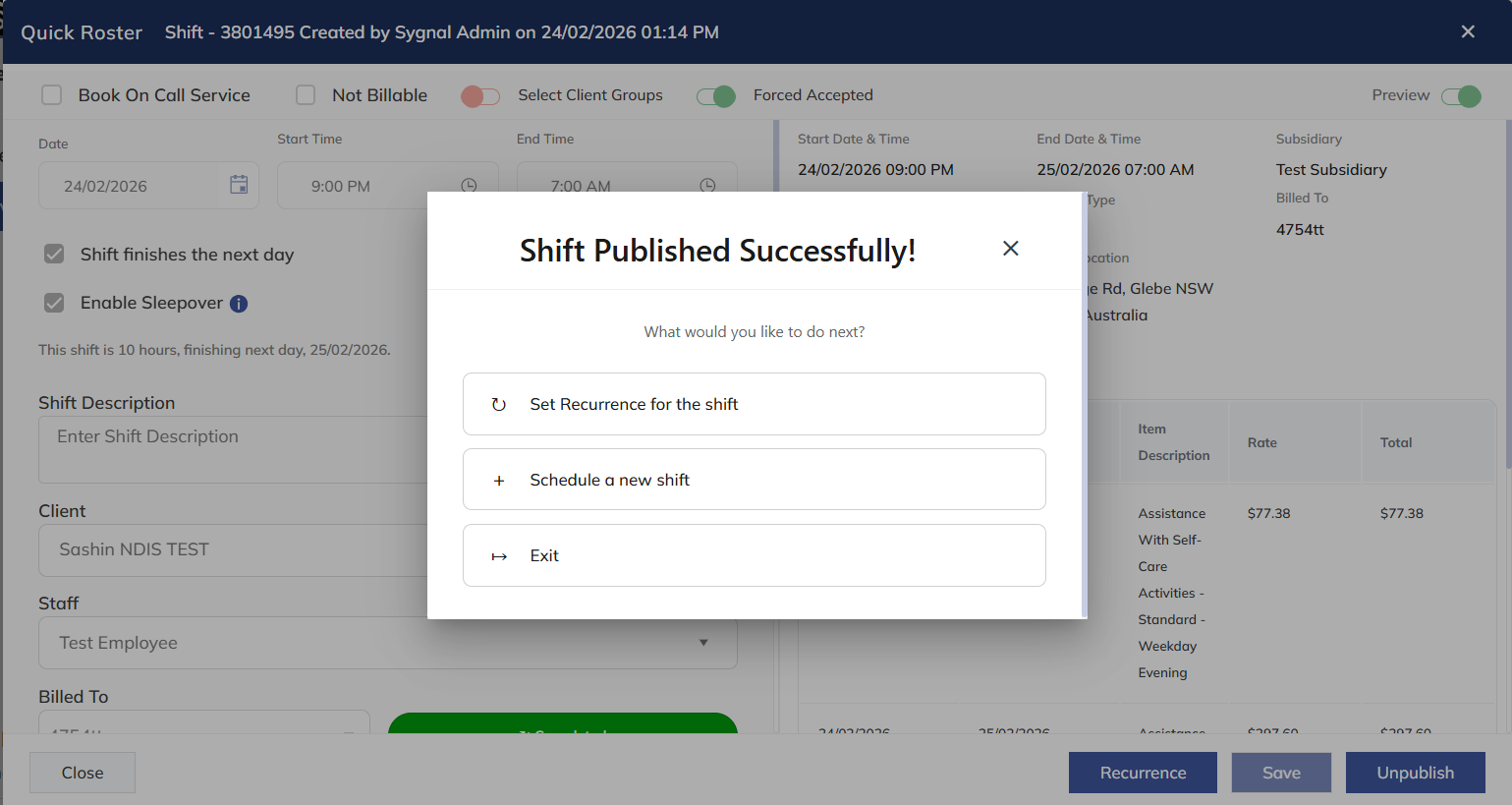Click the Recurrence button in footer
The height and width of the screenshot is (805, 1512).
(1143, 773)
